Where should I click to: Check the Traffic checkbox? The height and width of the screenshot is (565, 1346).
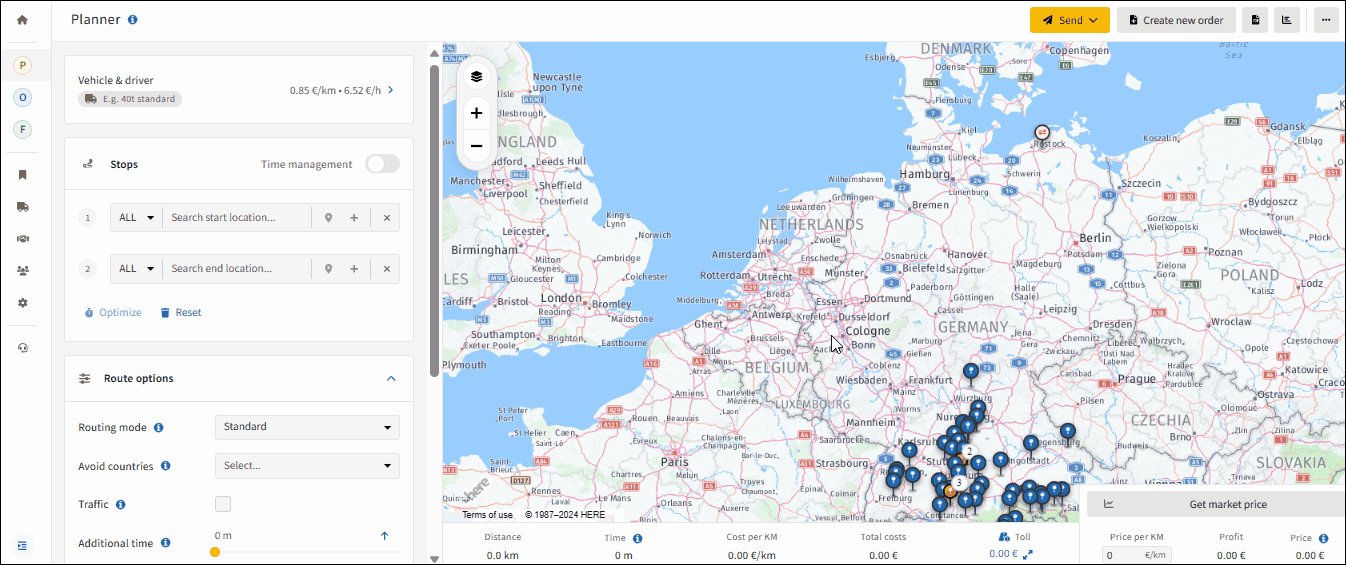click(223, 504)
